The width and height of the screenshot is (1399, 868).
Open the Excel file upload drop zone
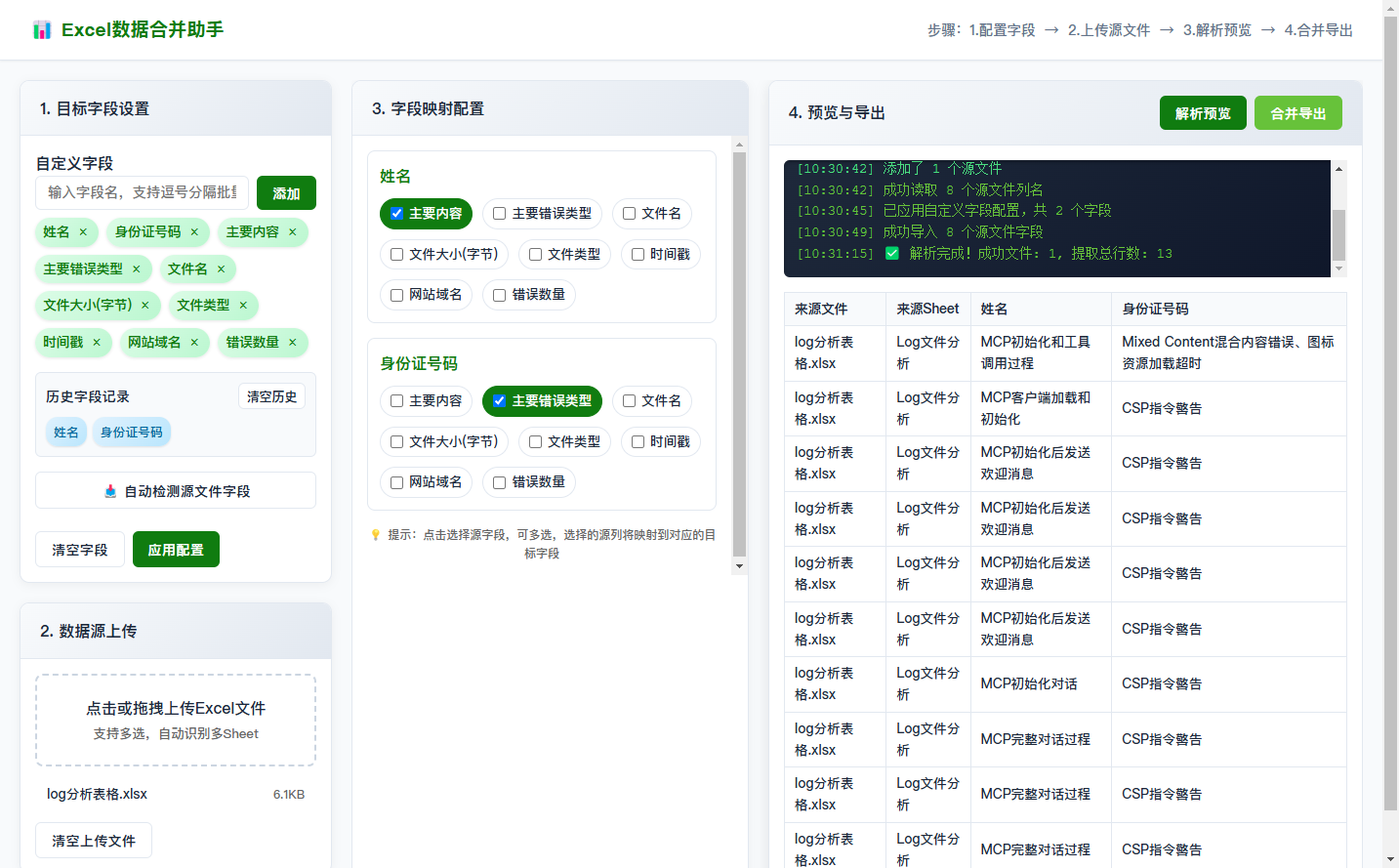176,720
